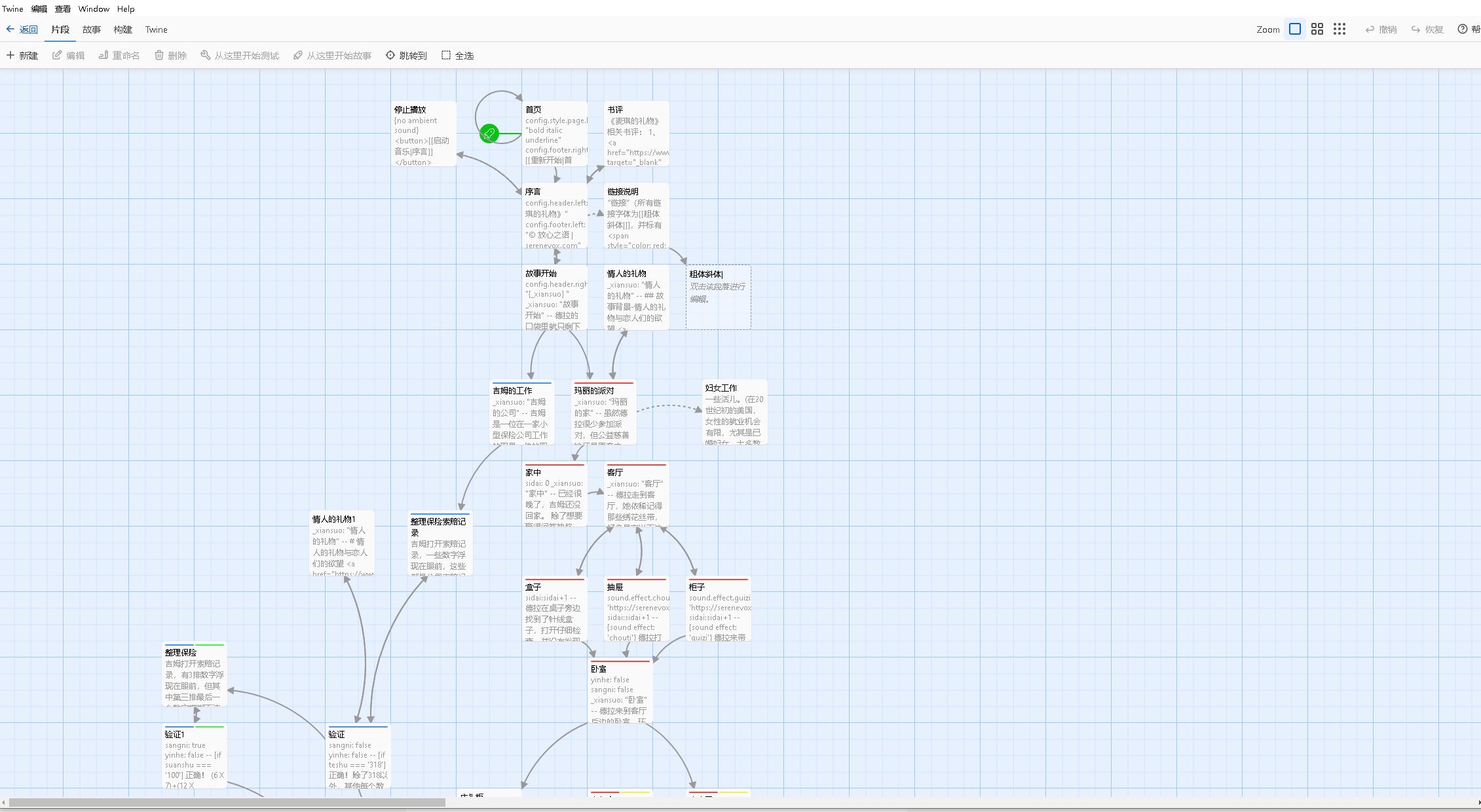Click the 重命名 rename button
Image resolution: width=1481 pixels, height=812 pixels.
click(x=119, y=56)
